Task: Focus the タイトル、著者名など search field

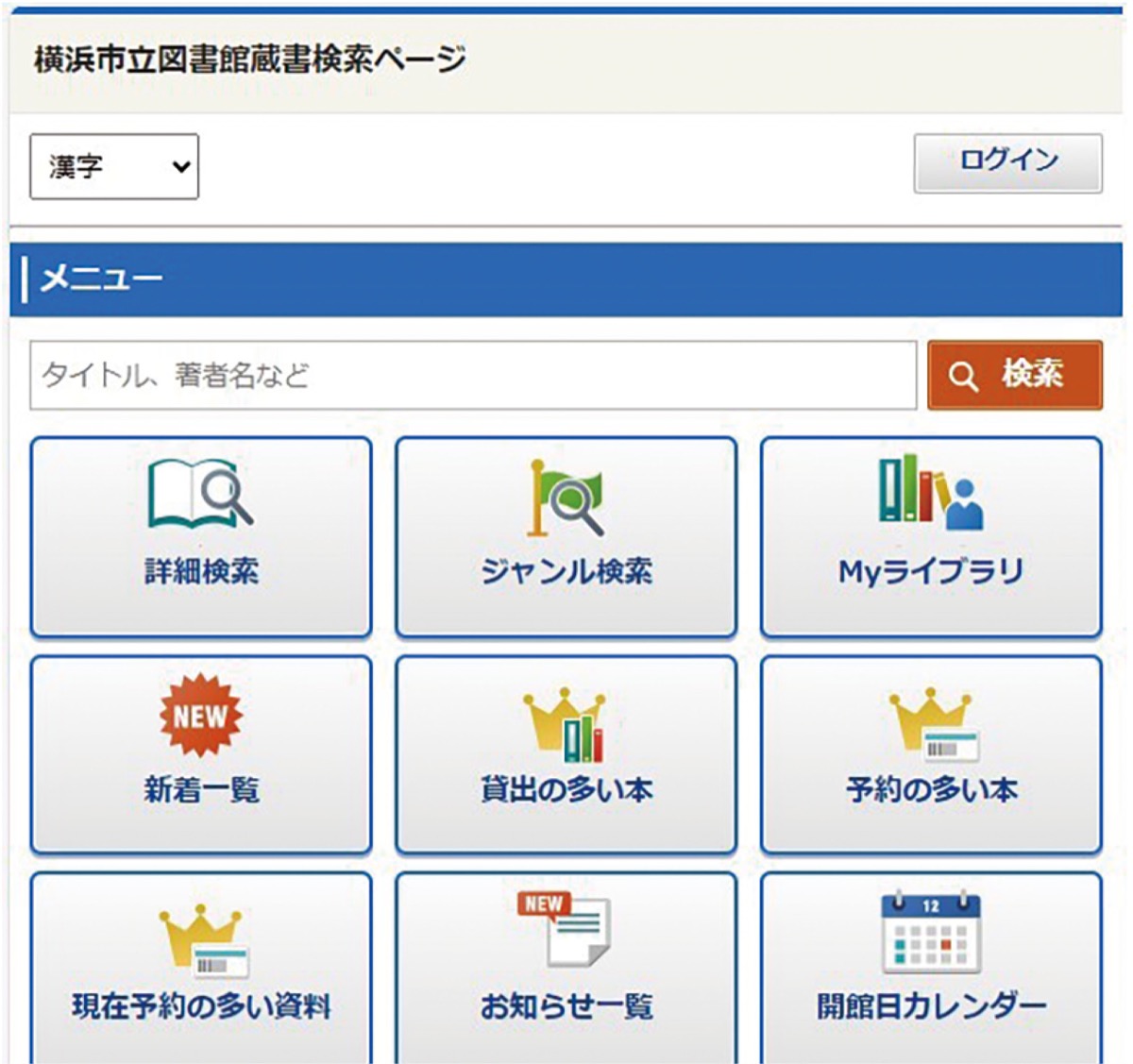Action: [x=472, y=376]
